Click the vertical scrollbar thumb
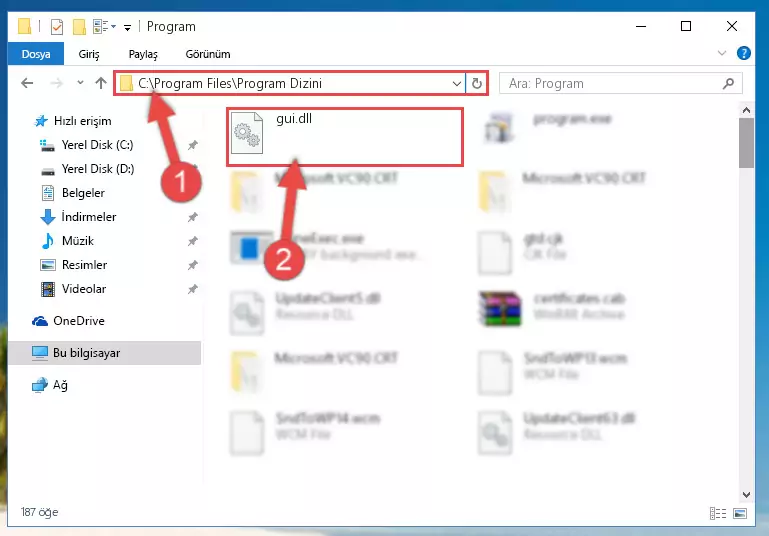 [x=746, y=143]
